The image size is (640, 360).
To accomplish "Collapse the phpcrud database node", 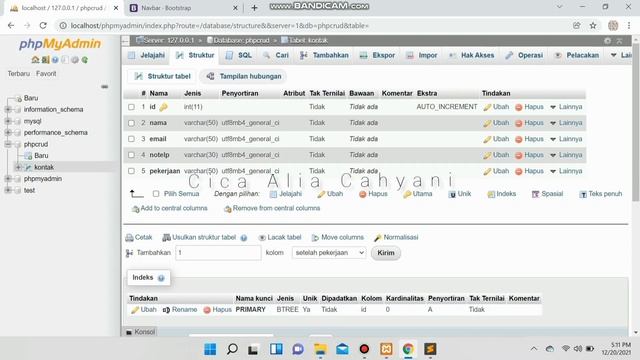I will [x=8, y=144].
